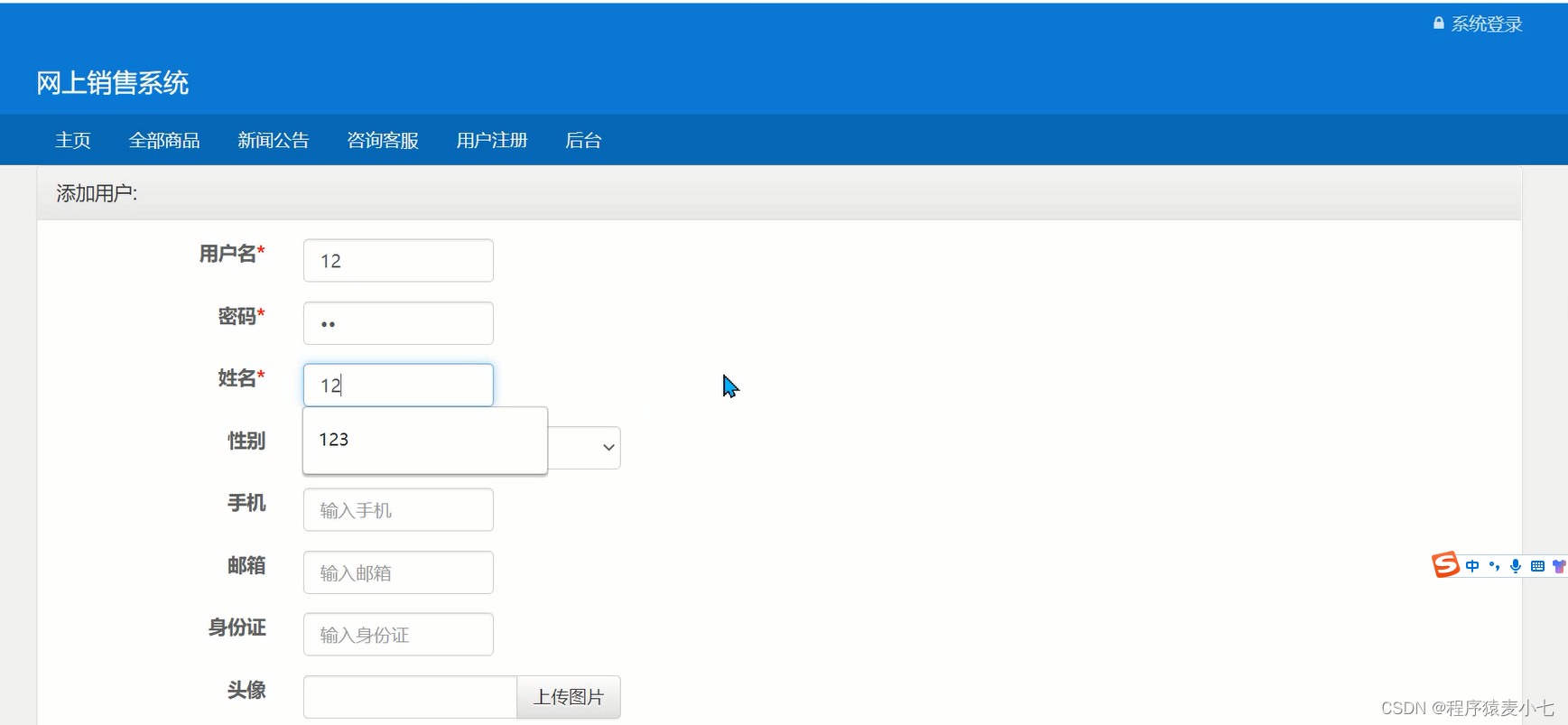Click the 邮箱 field label
The image size is (1568, 725).
click(246, 565)
